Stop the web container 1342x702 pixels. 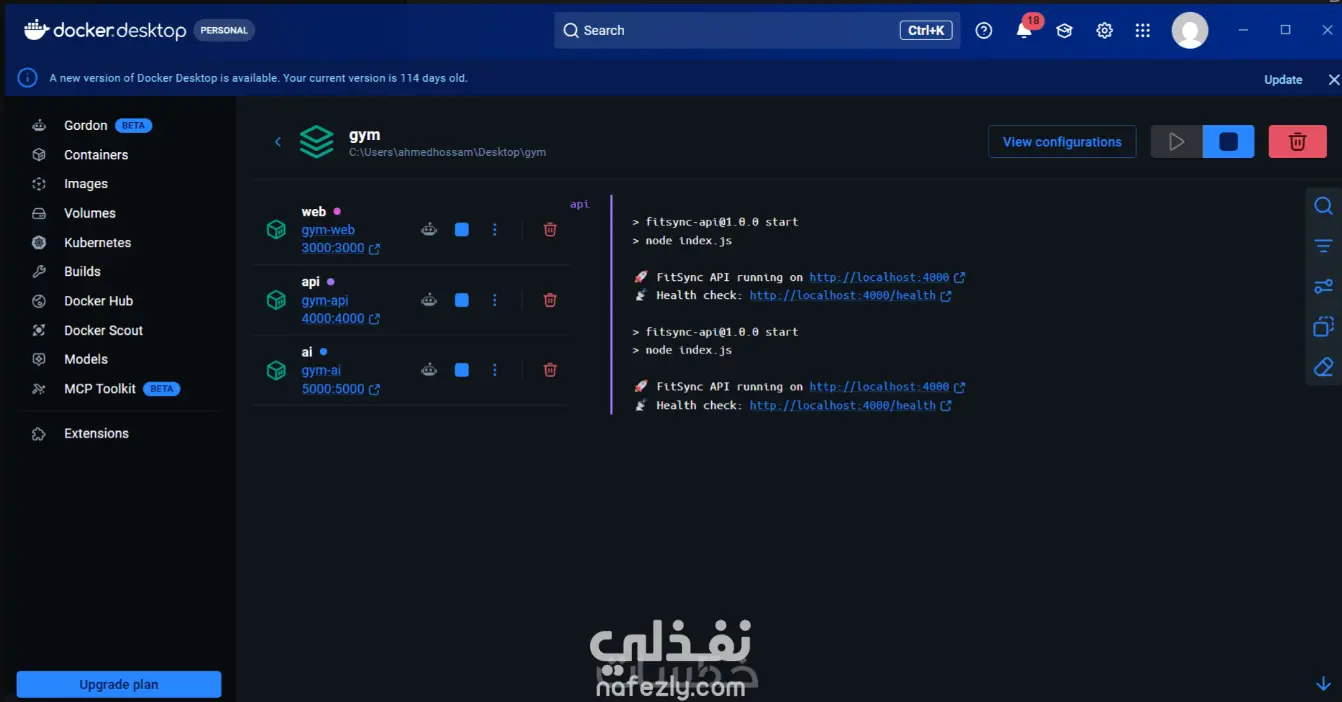pyautogui.click(x=461, y=230)
